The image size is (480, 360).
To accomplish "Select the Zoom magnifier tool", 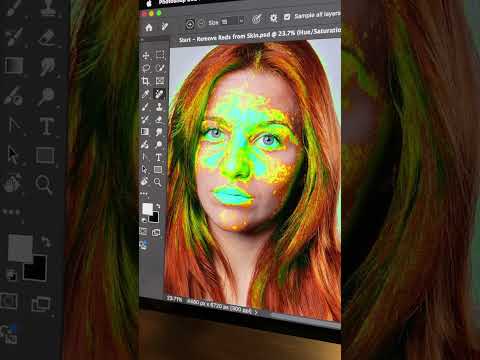I will click(x=158, y=182).
